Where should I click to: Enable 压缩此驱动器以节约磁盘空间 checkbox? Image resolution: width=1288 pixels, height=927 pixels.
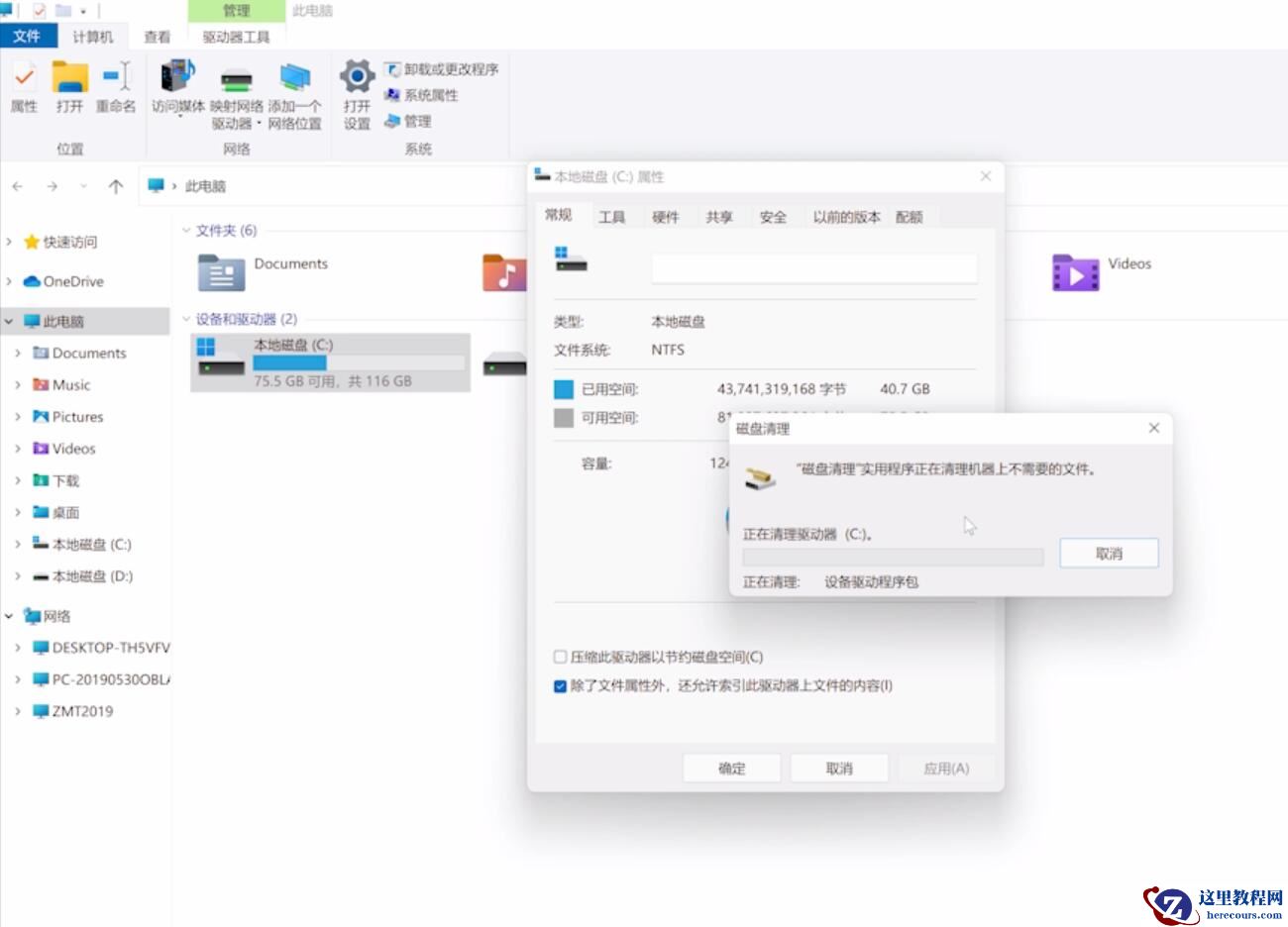561,656
